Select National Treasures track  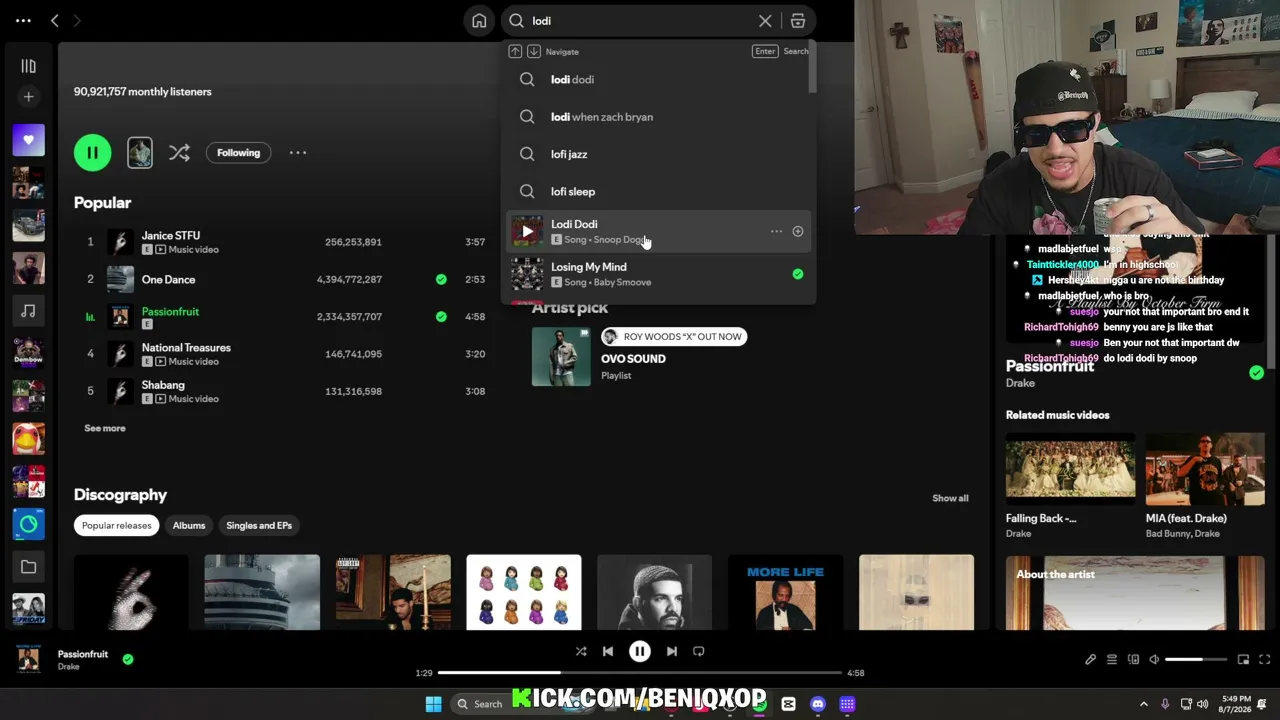pos(186,348)
